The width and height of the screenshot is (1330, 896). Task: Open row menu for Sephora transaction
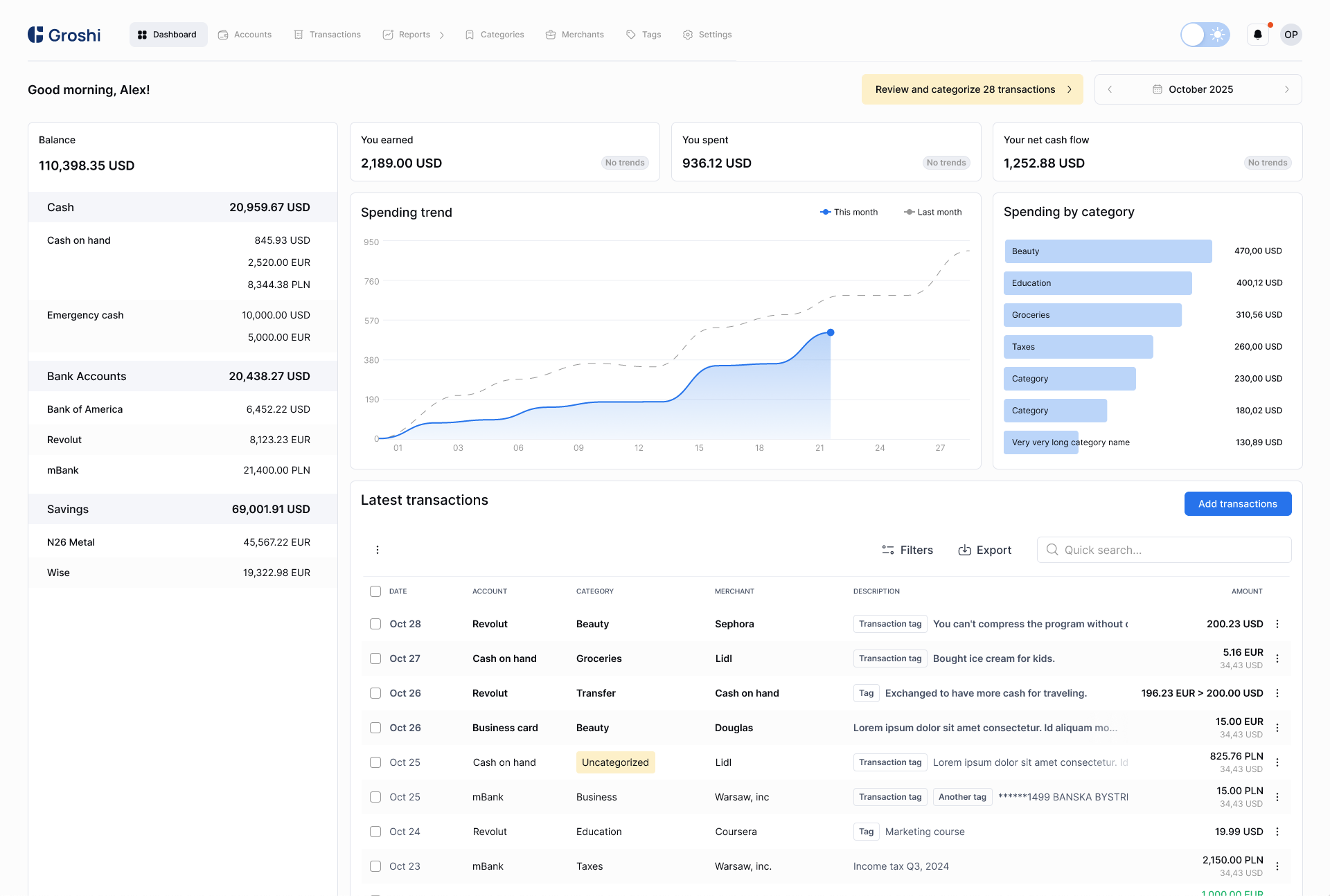(x=1277, y=624)
